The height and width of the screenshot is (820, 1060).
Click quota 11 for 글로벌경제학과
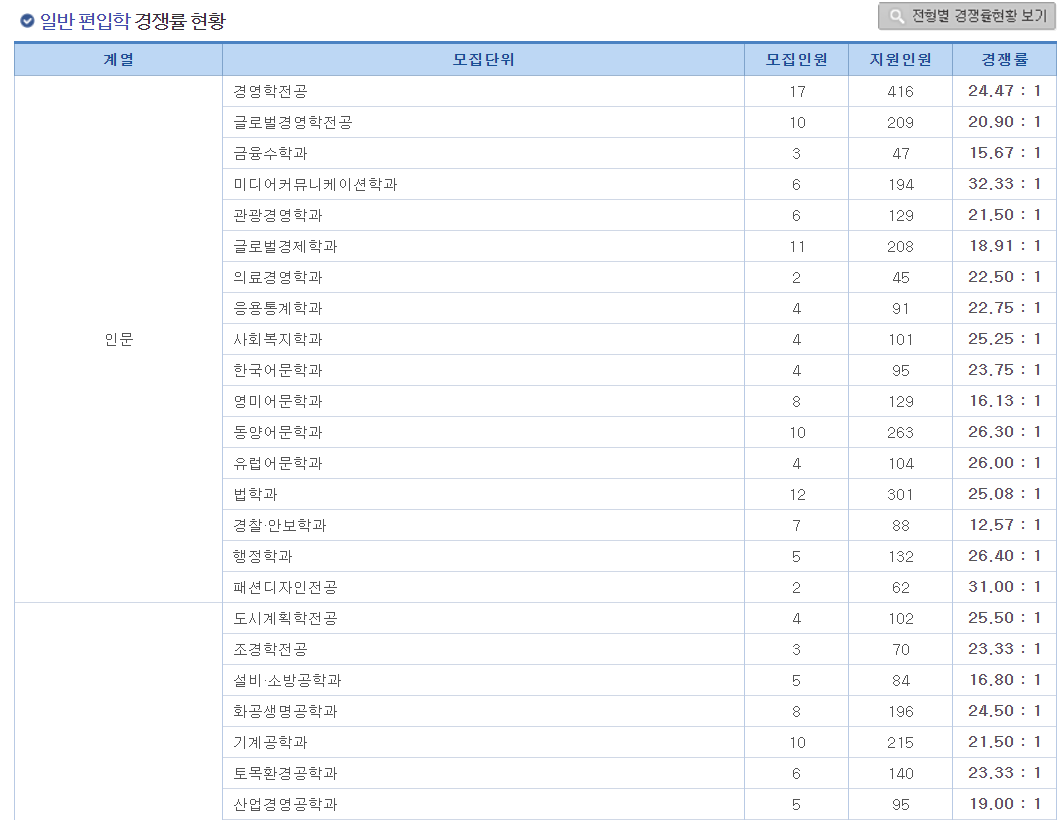point(797,247)
